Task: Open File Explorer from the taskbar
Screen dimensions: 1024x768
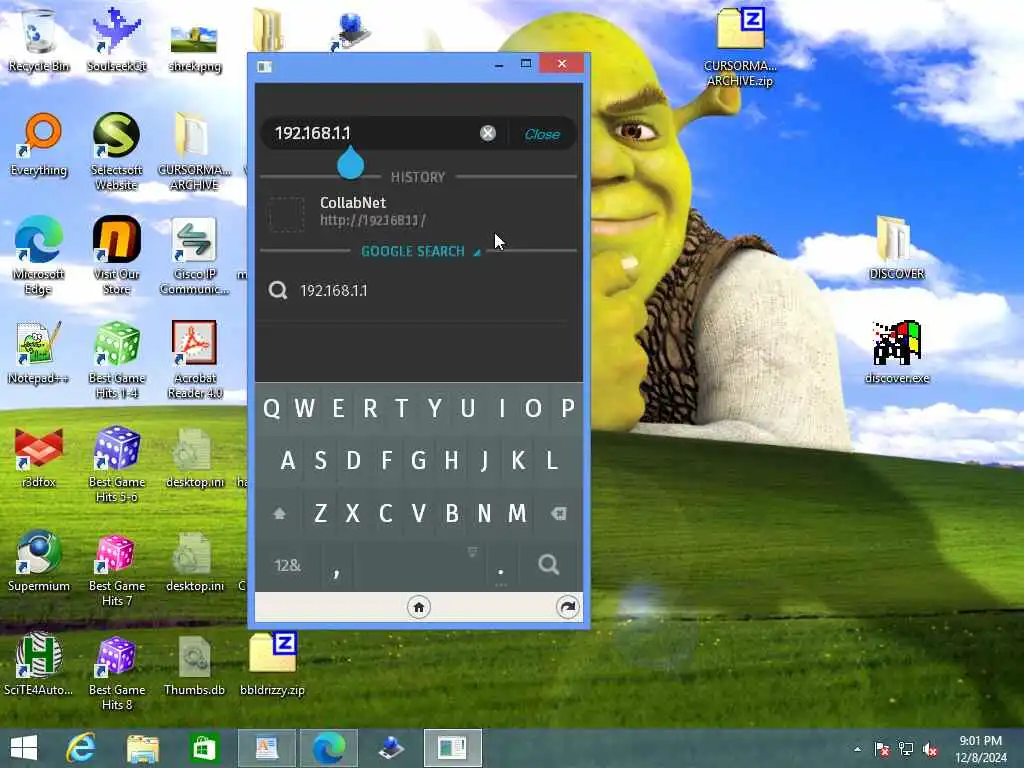Action: pyautogui.click(x=142, y=748)
